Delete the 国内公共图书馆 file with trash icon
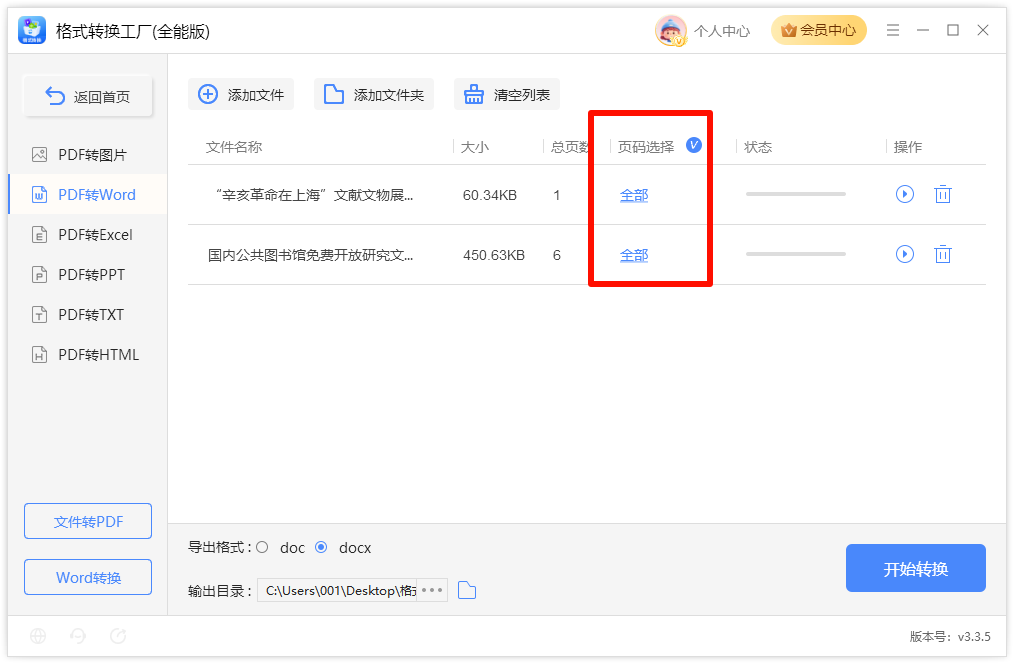This screenshot has height=664, width=1014. tap(943, 254)
